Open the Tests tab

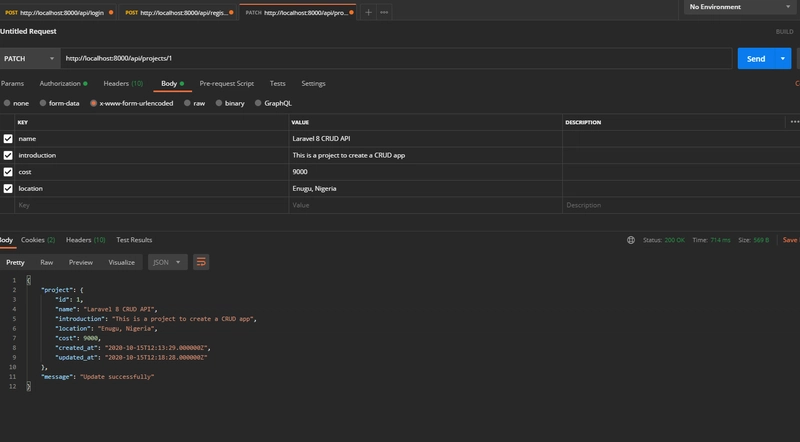pyautogui.click(x=278, y=83)
